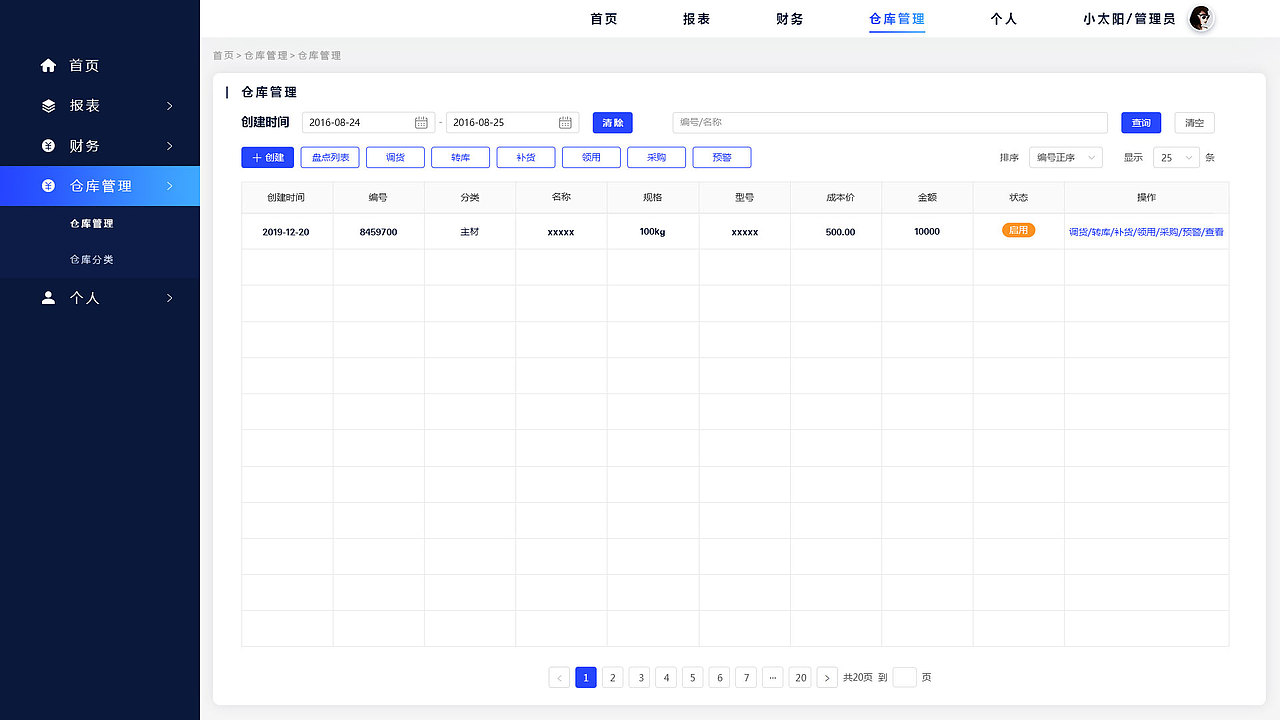Image resolution: width=1280 pixels, height=720 pixels.
Task: Go to page 2 in the pagination
Action: pos(613,677)
